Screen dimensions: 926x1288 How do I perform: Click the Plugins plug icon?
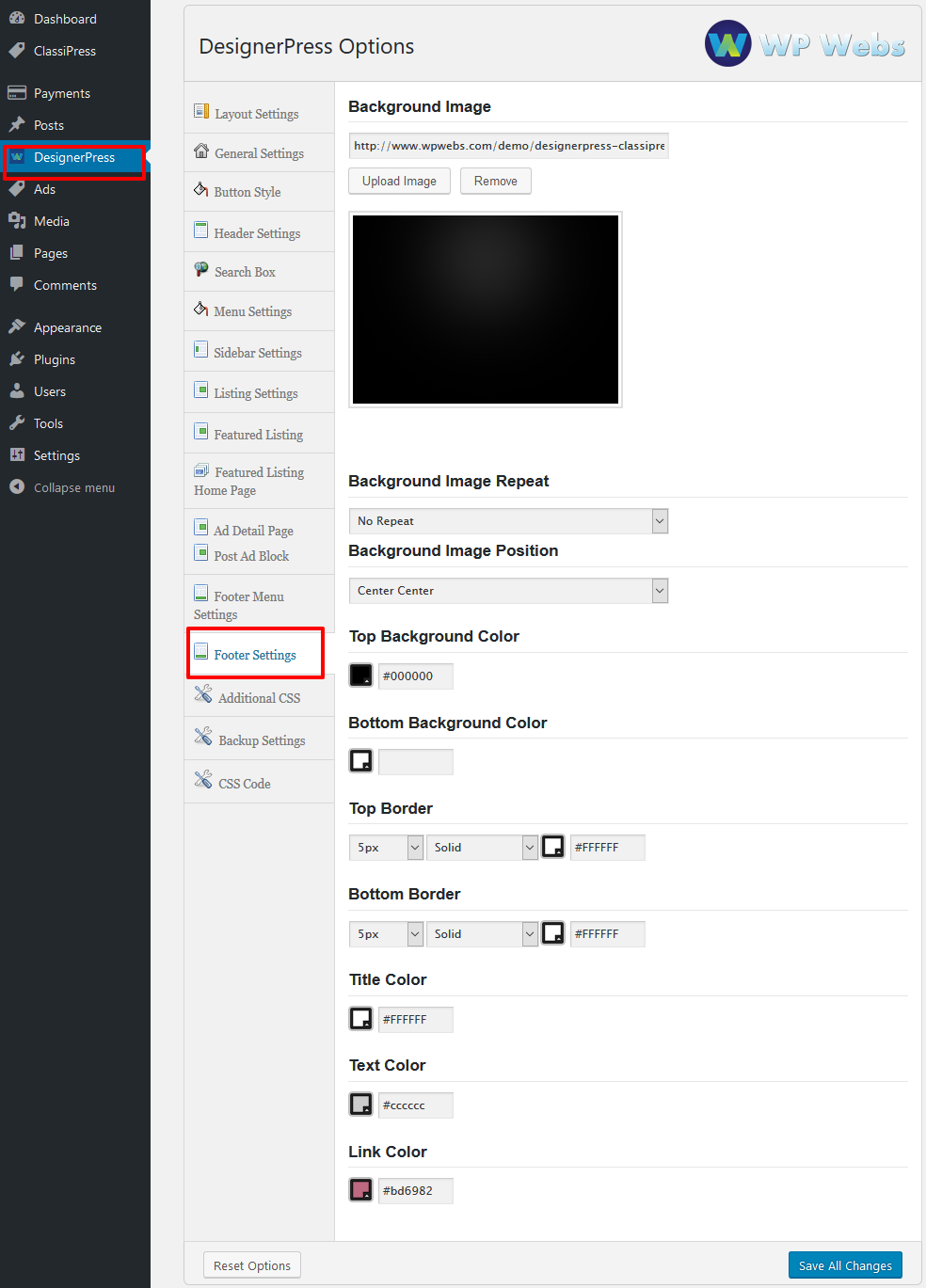click(17, 359)
